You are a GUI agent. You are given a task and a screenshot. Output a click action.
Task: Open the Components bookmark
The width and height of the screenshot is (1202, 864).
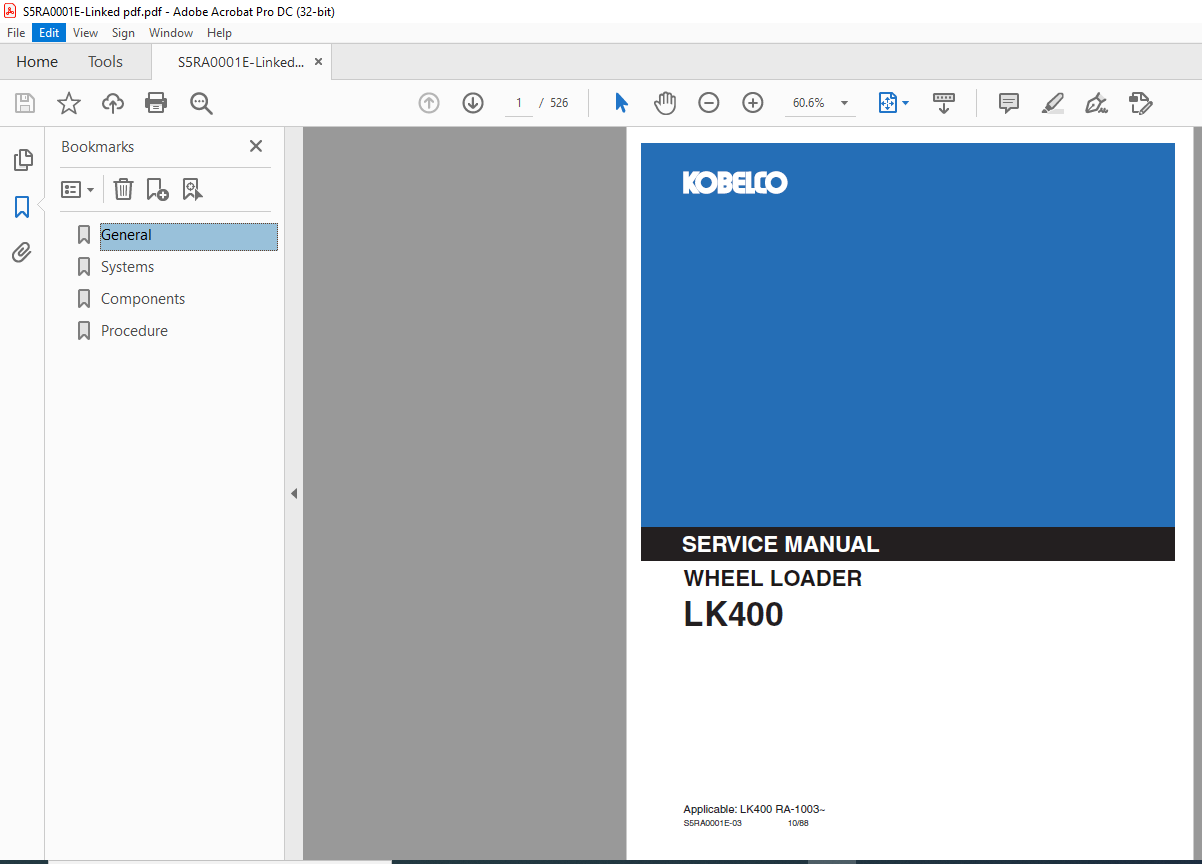pyautogui.click(x=143, y=299)
